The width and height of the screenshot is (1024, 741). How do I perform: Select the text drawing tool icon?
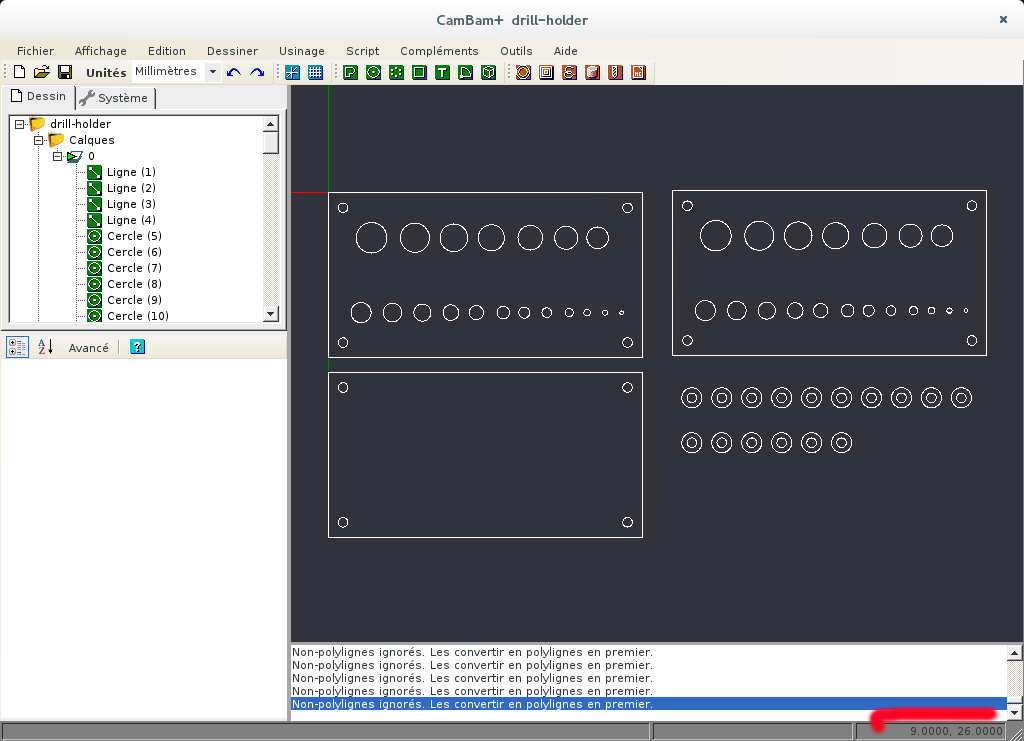point(442,72)
